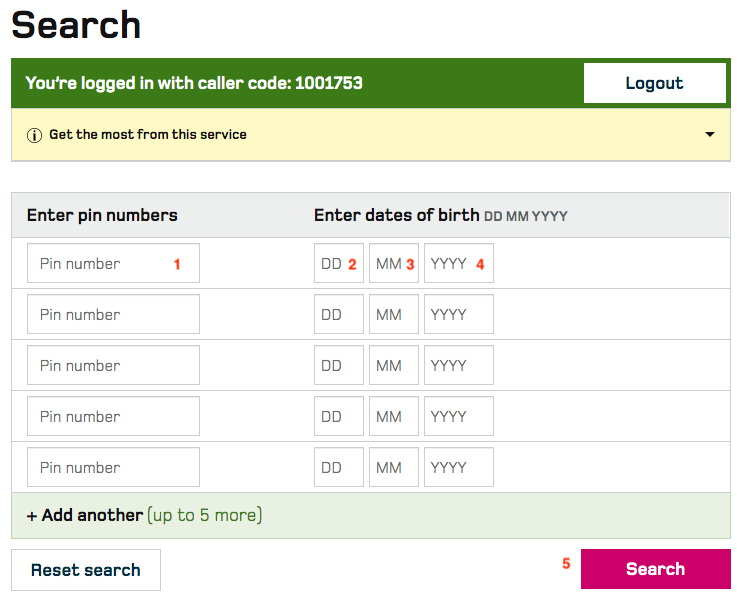Select the third row Pin number field
This screenshot has height=597, width=737.
coord(113,365)
